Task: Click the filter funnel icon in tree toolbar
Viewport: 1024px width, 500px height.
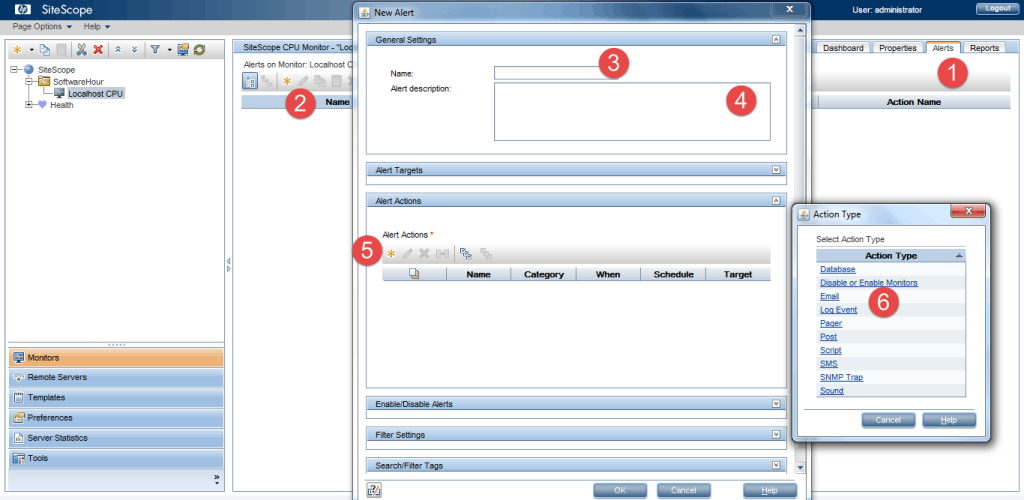Action: (155, 49)
